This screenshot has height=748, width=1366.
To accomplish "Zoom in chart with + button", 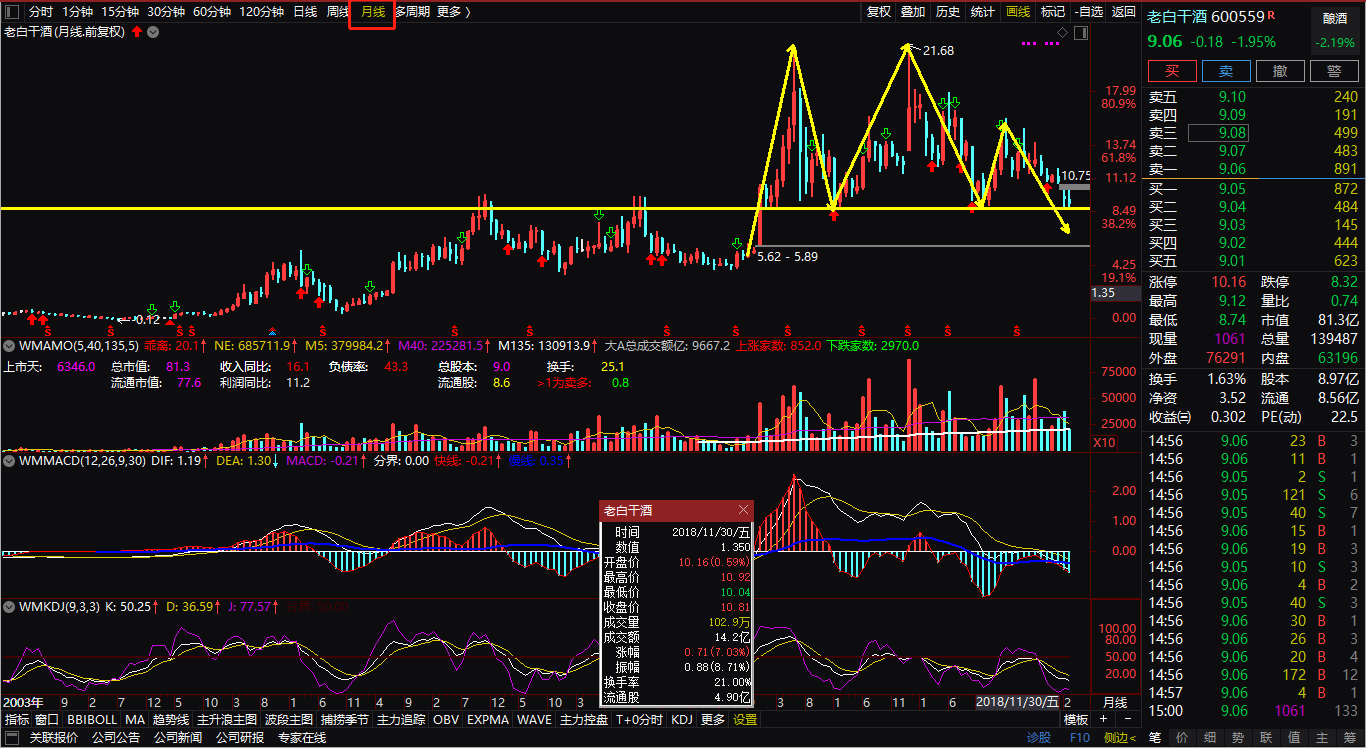I will tap(1104, 719).
